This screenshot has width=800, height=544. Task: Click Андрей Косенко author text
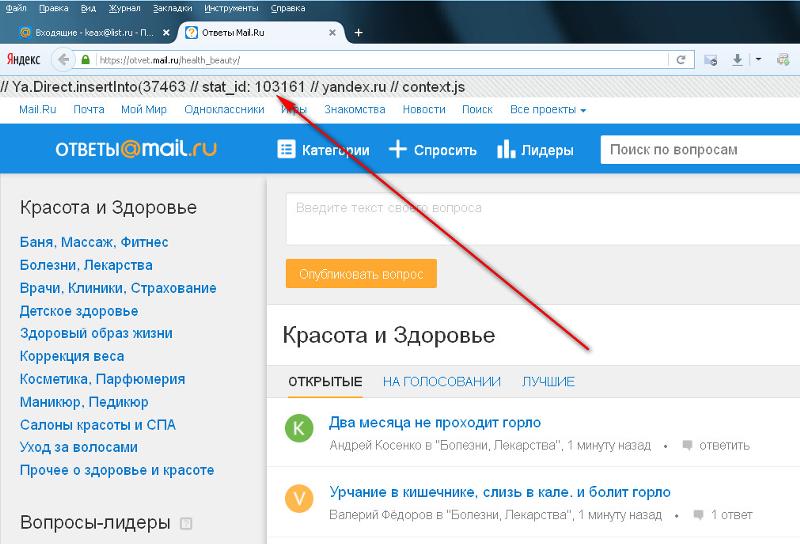pos(375,445)
